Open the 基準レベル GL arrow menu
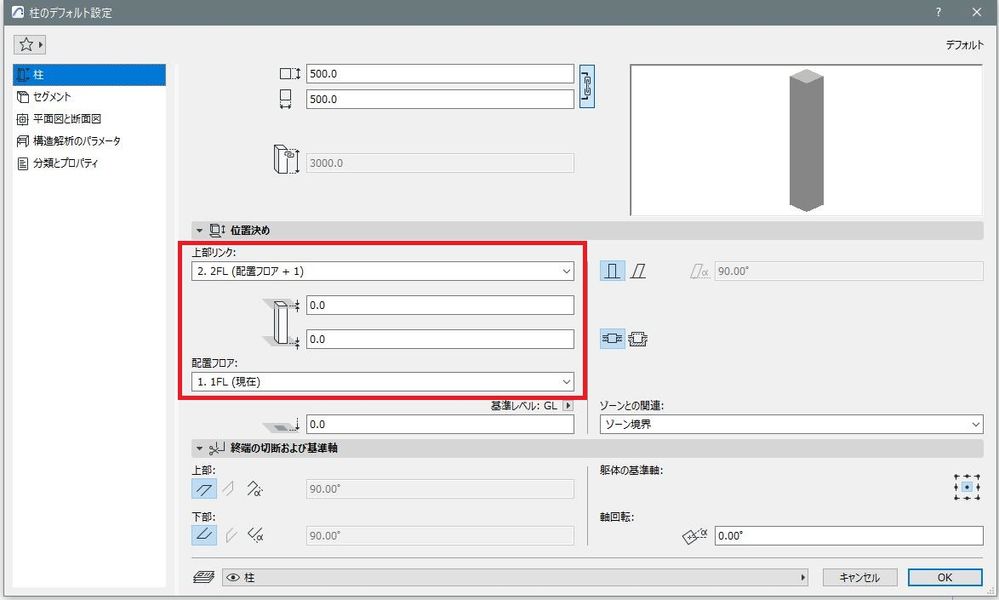 (x=568, y=406)
